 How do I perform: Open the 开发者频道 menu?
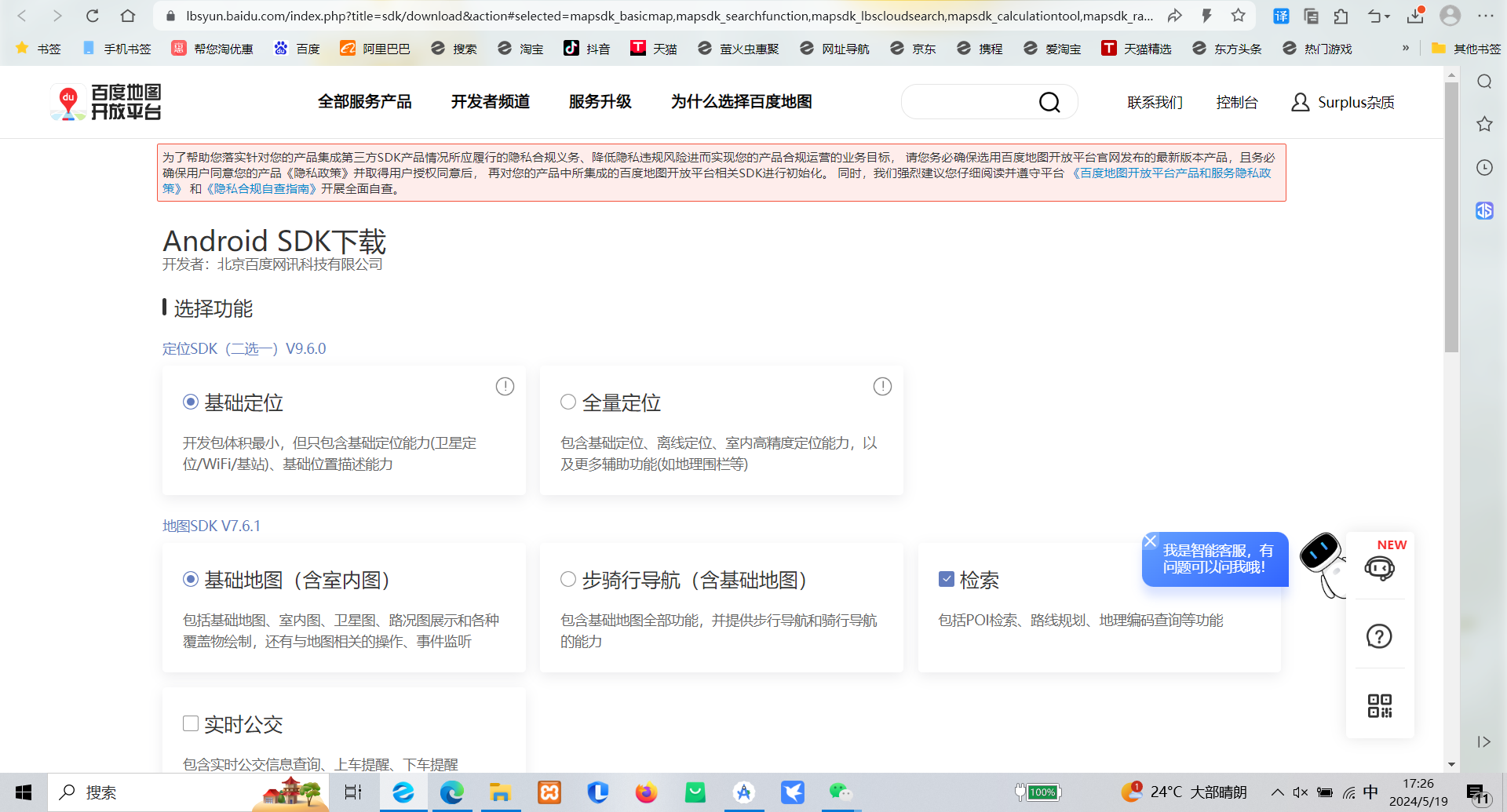pos(491,102)
